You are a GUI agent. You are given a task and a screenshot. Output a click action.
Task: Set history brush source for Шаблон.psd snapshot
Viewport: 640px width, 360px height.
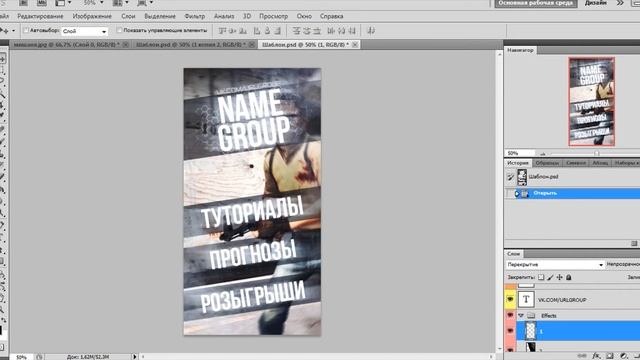pyautogui.click(x=510, y=177)
